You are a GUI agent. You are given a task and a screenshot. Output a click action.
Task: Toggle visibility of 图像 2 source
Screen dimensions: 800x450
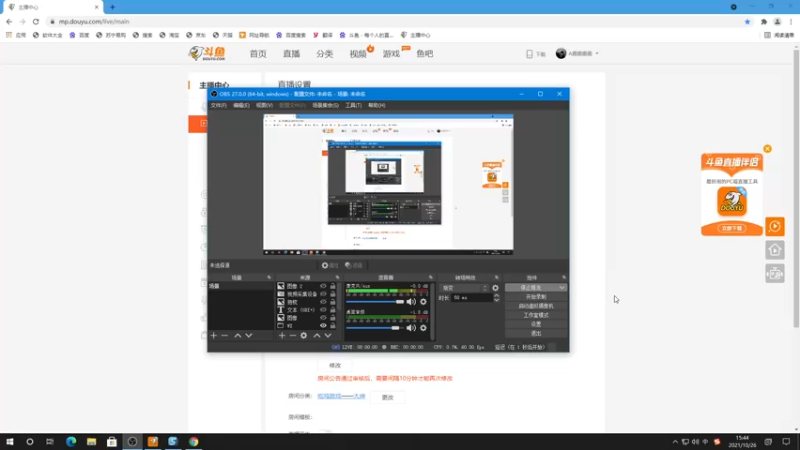click(x=323, y=286)
